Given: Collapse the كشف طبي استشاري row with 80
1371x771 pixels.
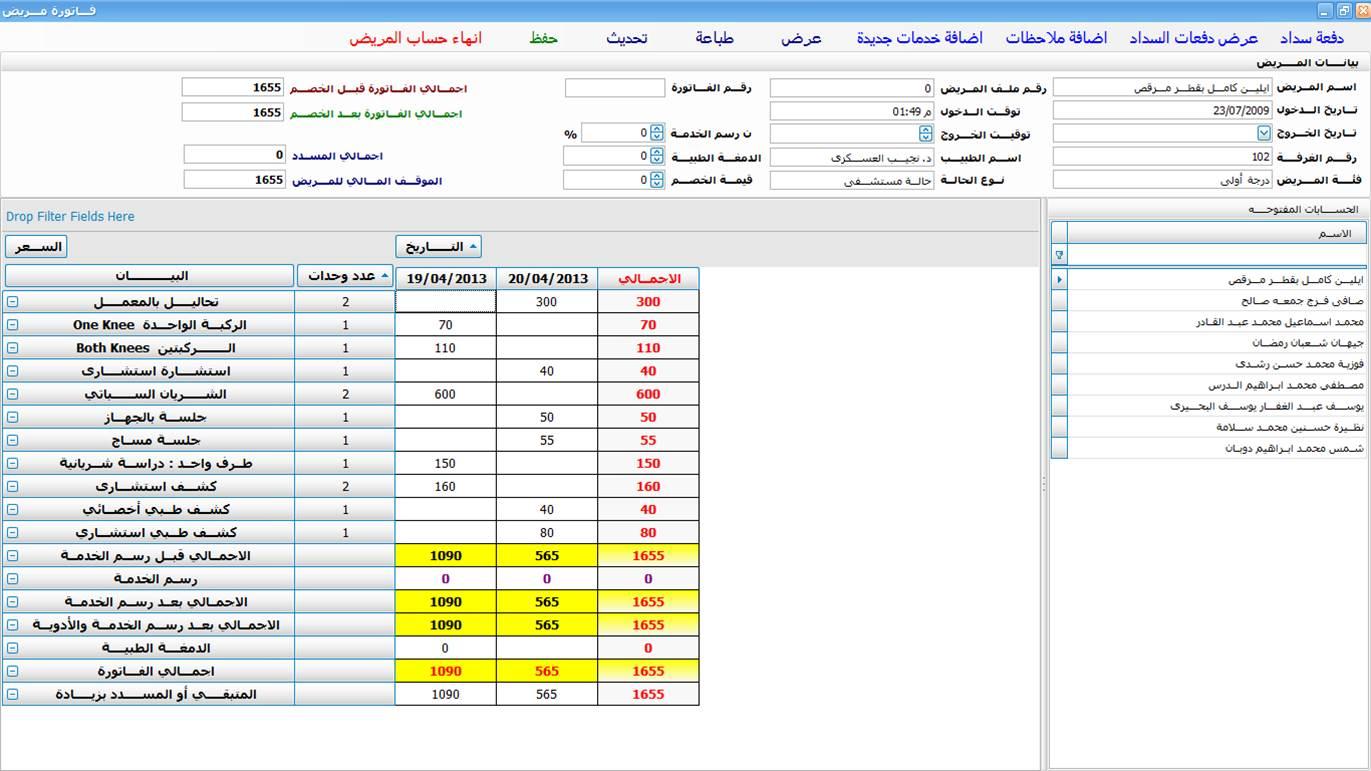Looking at the screenshot, I should click(x=13, y=532).
